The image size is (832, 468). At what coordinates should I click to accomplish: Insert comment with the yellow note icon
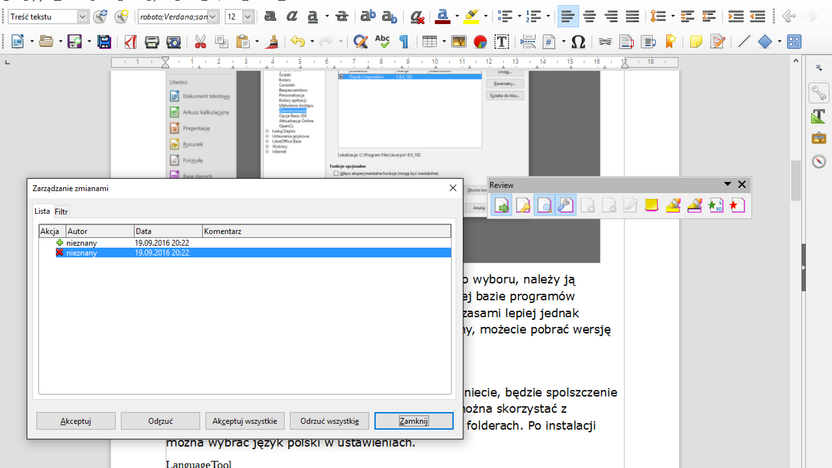coord(696,41)
